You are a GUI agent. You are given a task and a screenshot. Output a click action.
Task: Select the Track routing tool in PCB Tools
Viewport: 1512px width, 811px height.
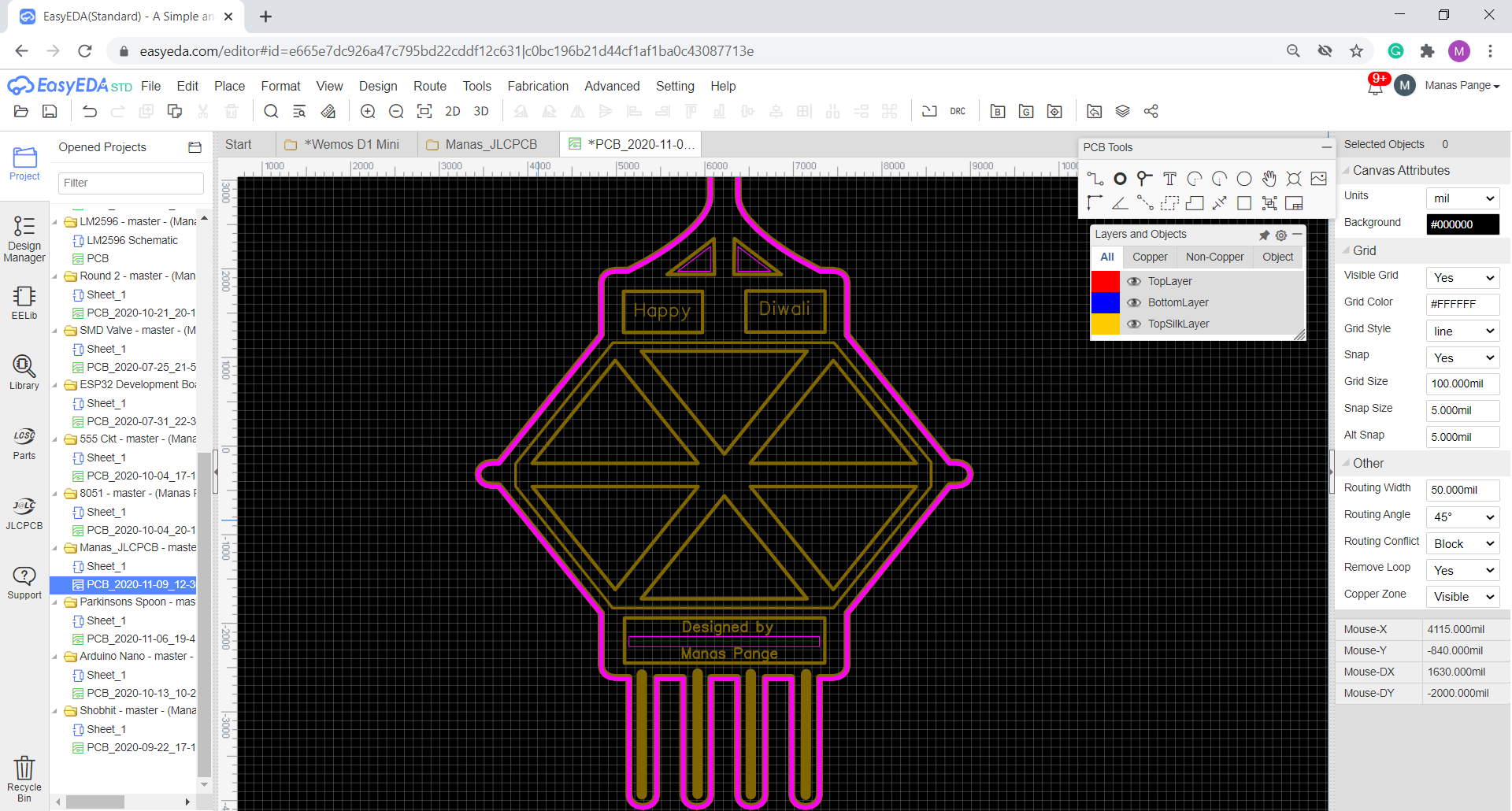pos(1095,179)
